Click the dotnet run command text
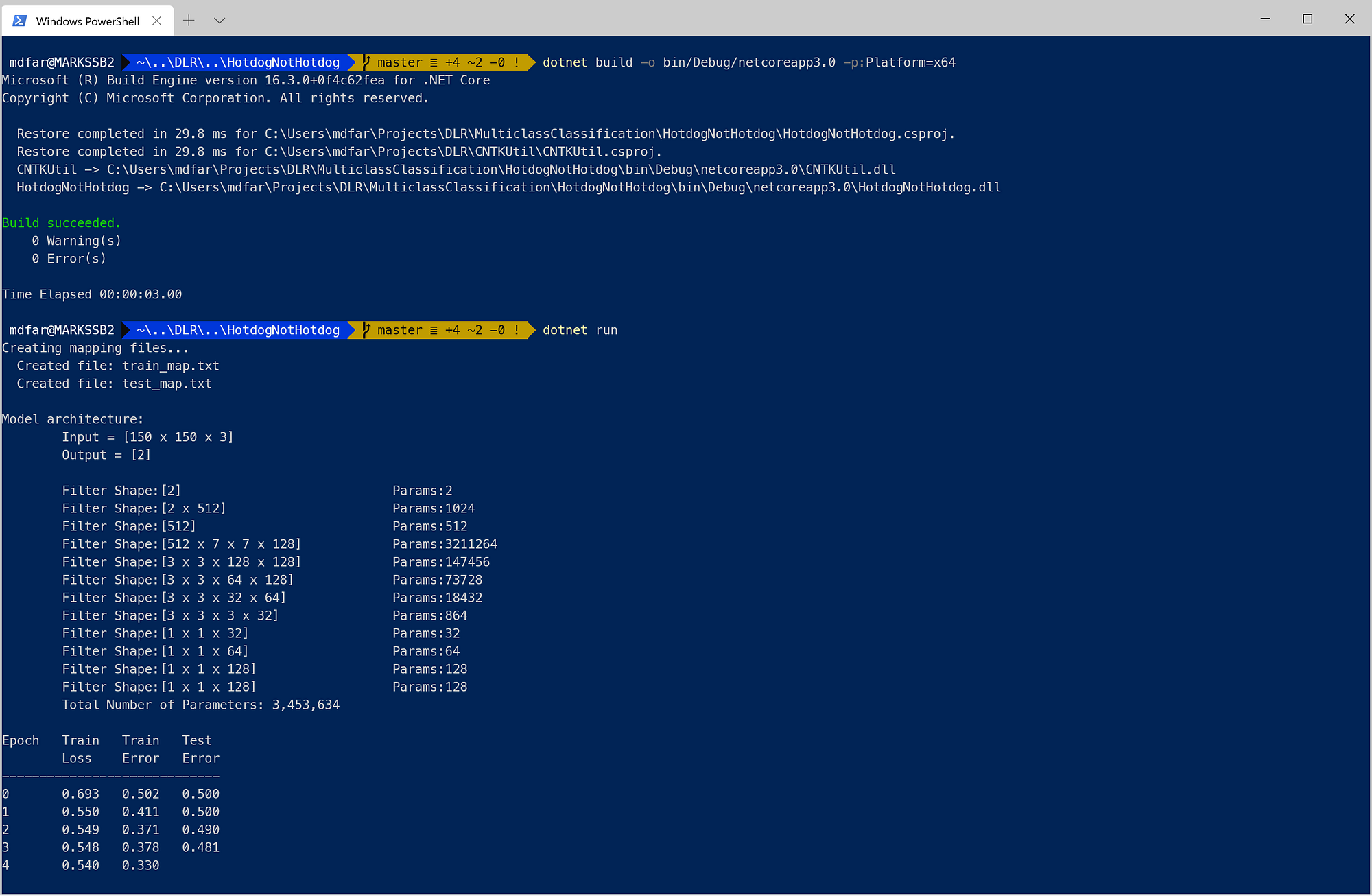Screen dimensions: 1372x896 click(x=580, y=330)
